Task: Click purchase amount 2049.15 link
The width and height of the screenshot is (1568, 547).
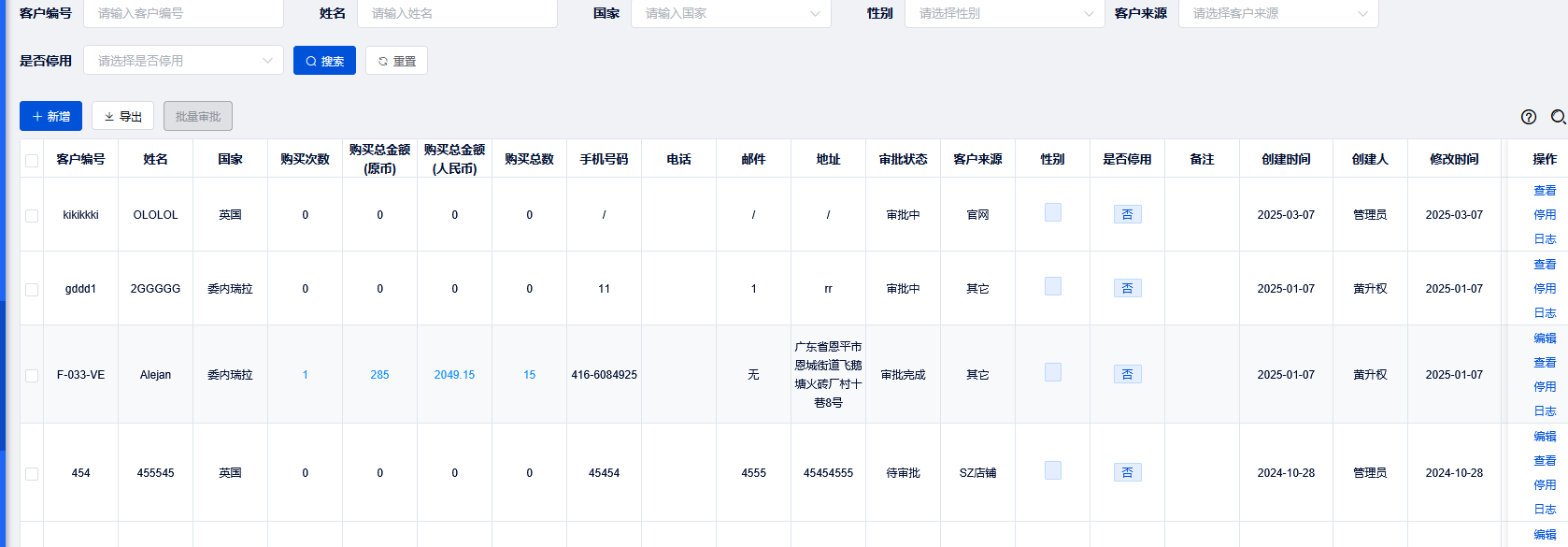Action: tap(454, 375)
